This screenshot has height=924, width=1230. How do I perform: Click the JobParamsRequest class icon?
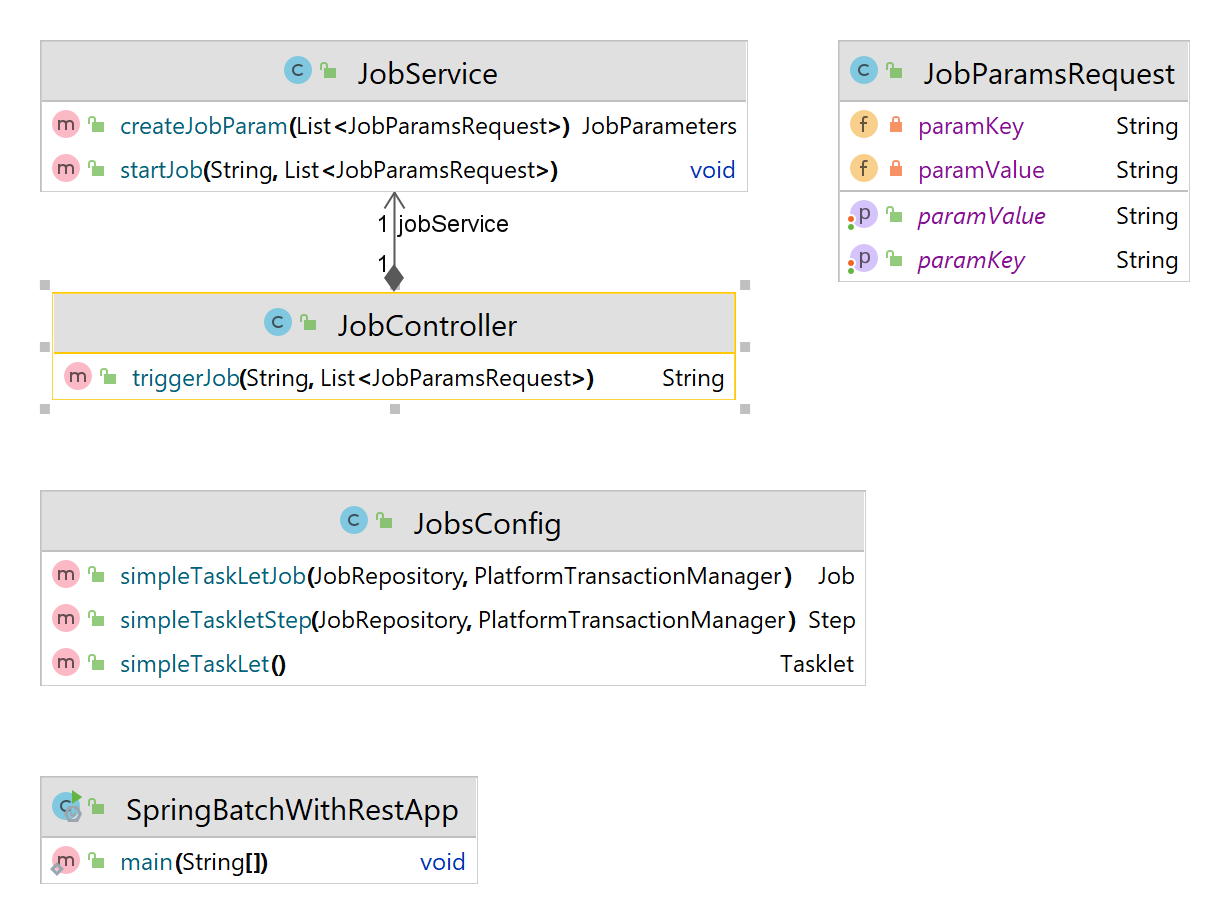coord(863,70)
